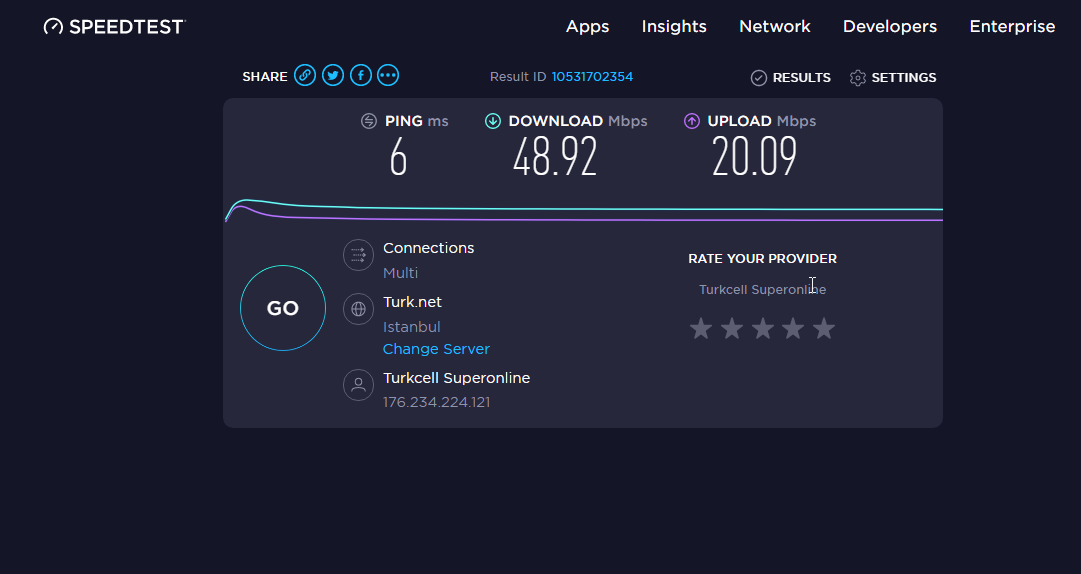The image size is (1081, 574).
Task: Open Result ID 10531702354 link
Action: [x=592, y=76]
